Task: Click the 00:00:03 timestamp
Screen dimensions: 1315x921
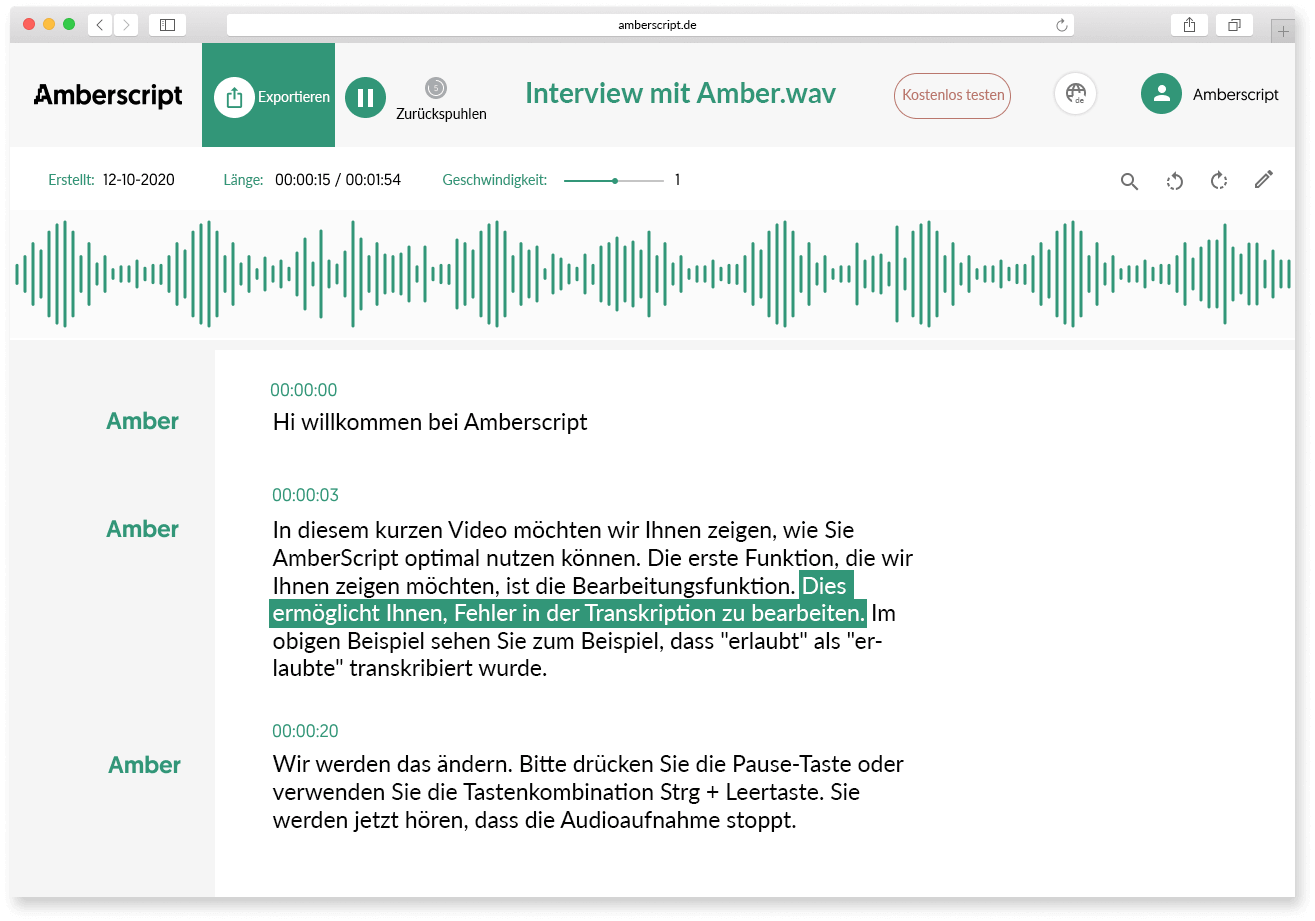Action: click(x=305, y=495)
